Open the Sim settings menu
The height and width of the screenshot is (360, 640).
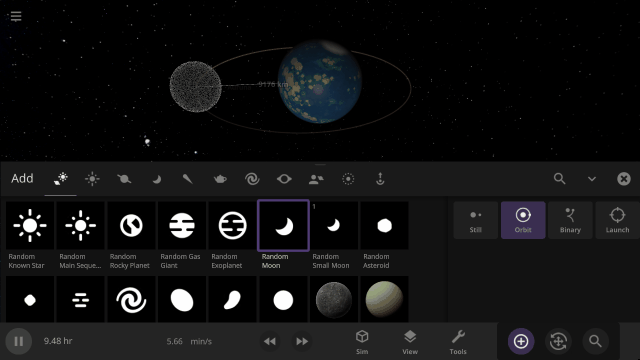point(362,342)
